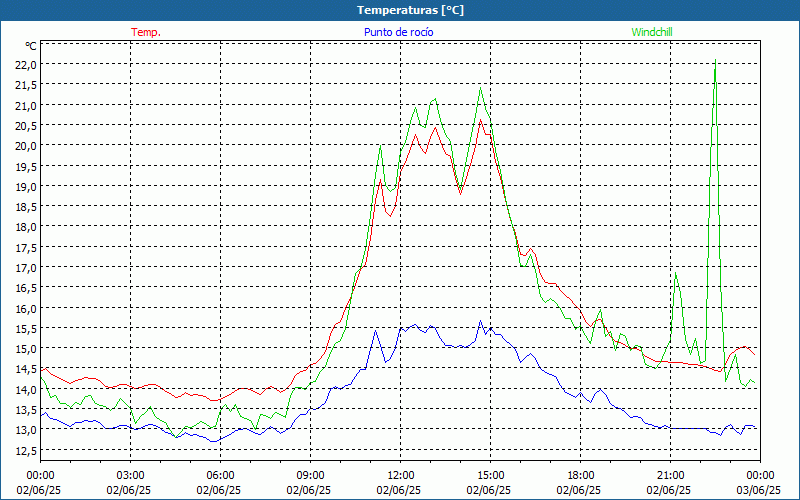This screenshot has width=800, height=500.
Task: Click the 20,0 y-axis value
Action: coord(26,146)
